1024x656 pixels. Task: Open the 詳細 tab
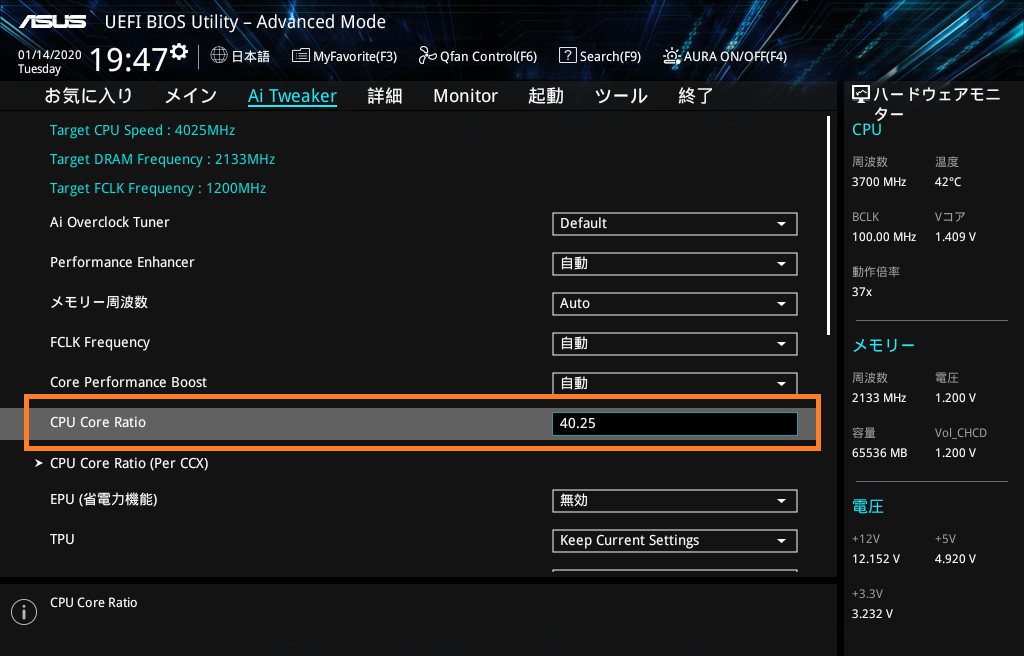pyautogui.click(x=385, y=96)
